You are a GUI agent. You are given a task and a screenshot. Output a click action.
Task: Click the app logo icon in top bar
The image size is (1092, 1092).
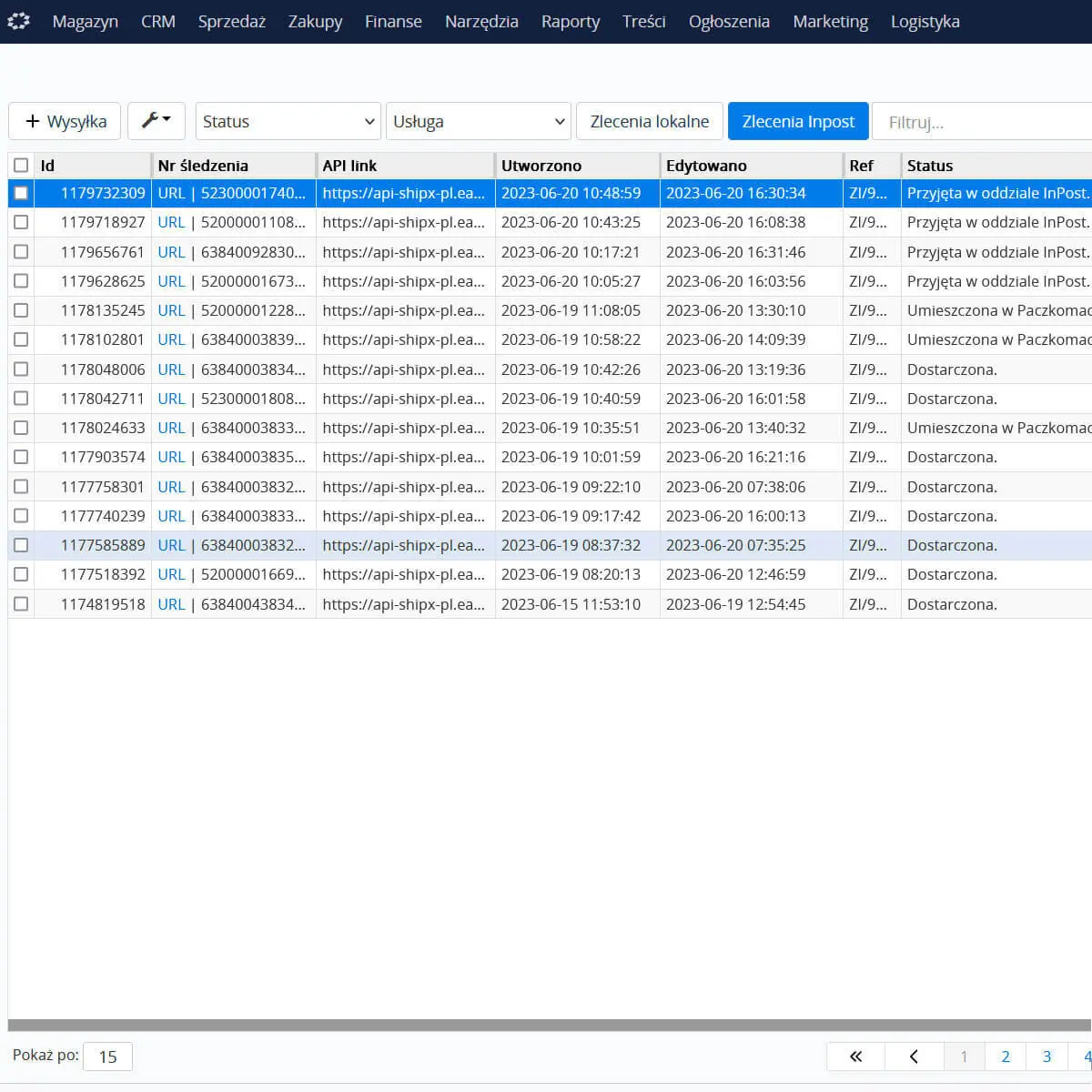(19, 21)
